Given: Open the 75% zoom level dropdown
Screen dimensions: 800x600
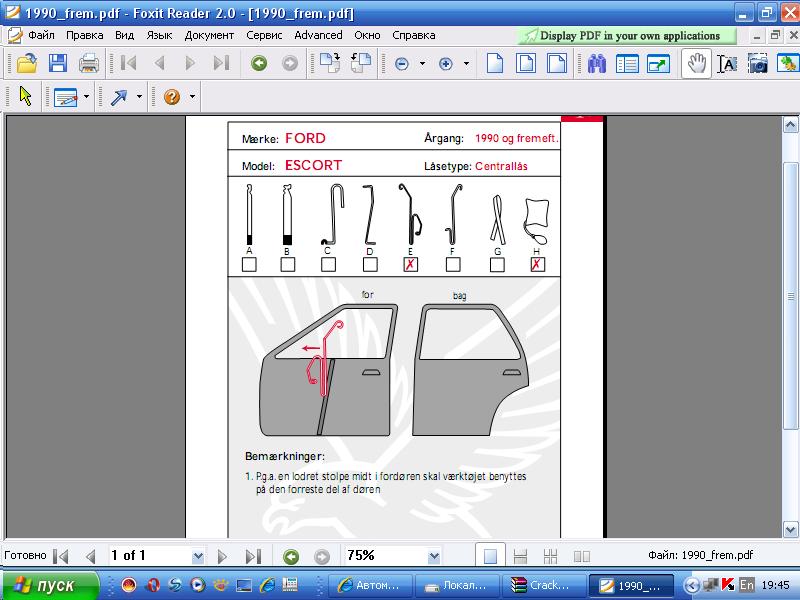Looking at the screenshot, I should click(434, 556).
